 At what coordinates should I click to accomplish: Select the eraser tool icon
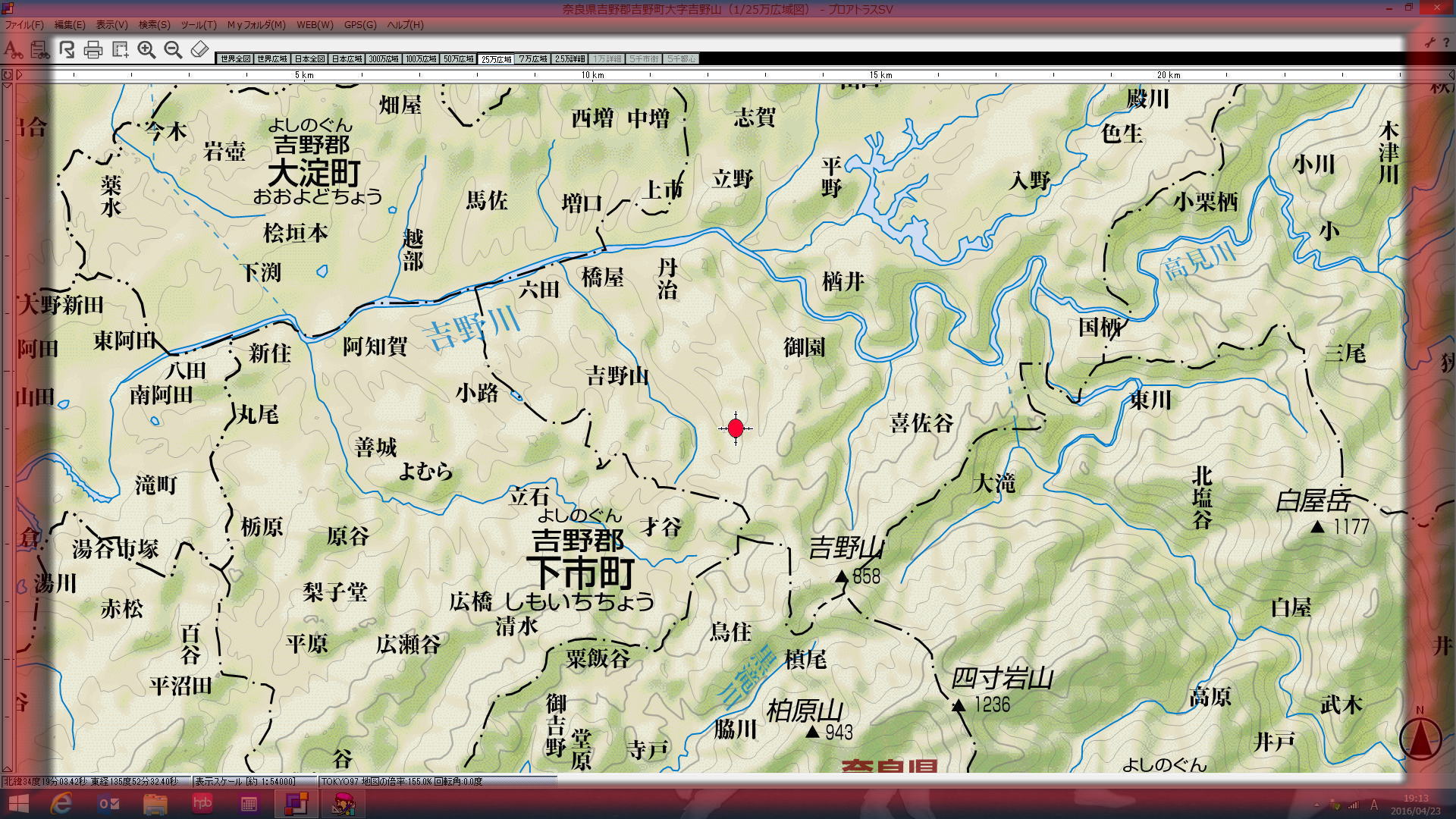coord(199,50)
